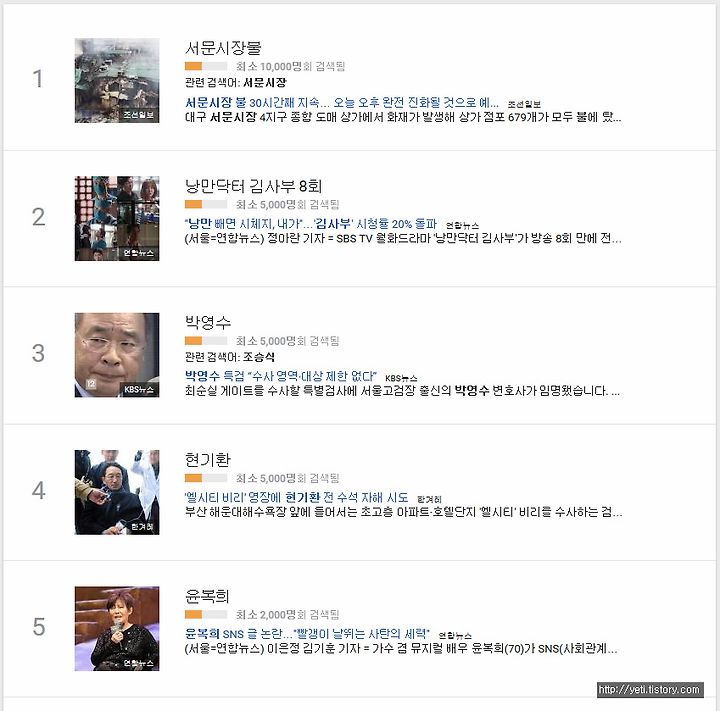Open the 박영수 특검 수사 영역 article
This screenshot has height=711, width=720.
281,376
